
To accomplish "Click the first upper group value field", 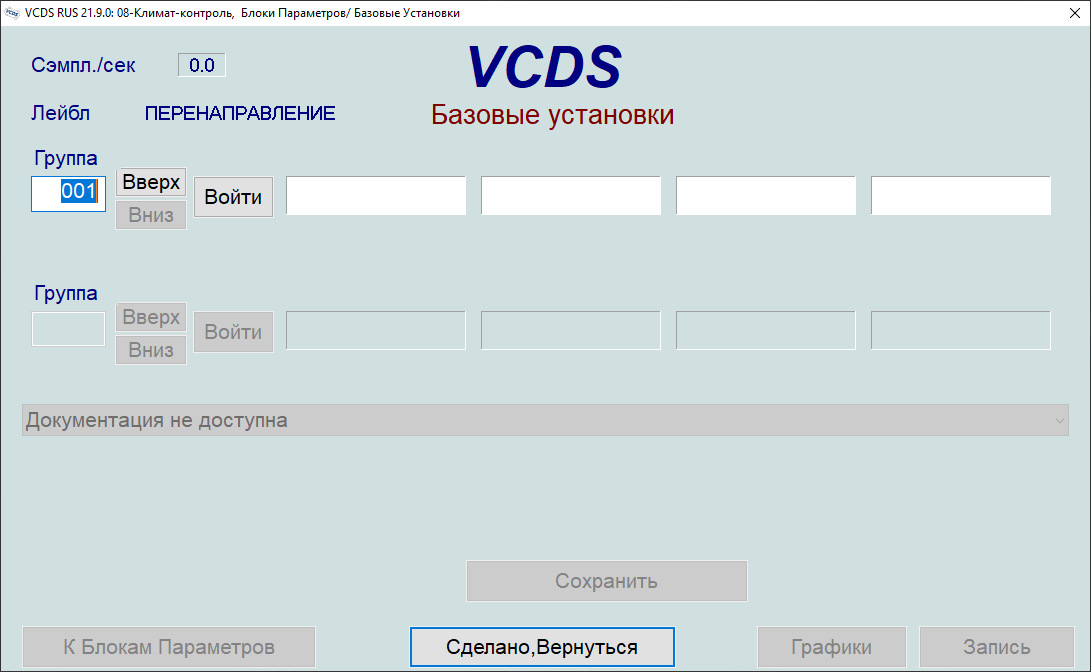I will tap(376, 195).
